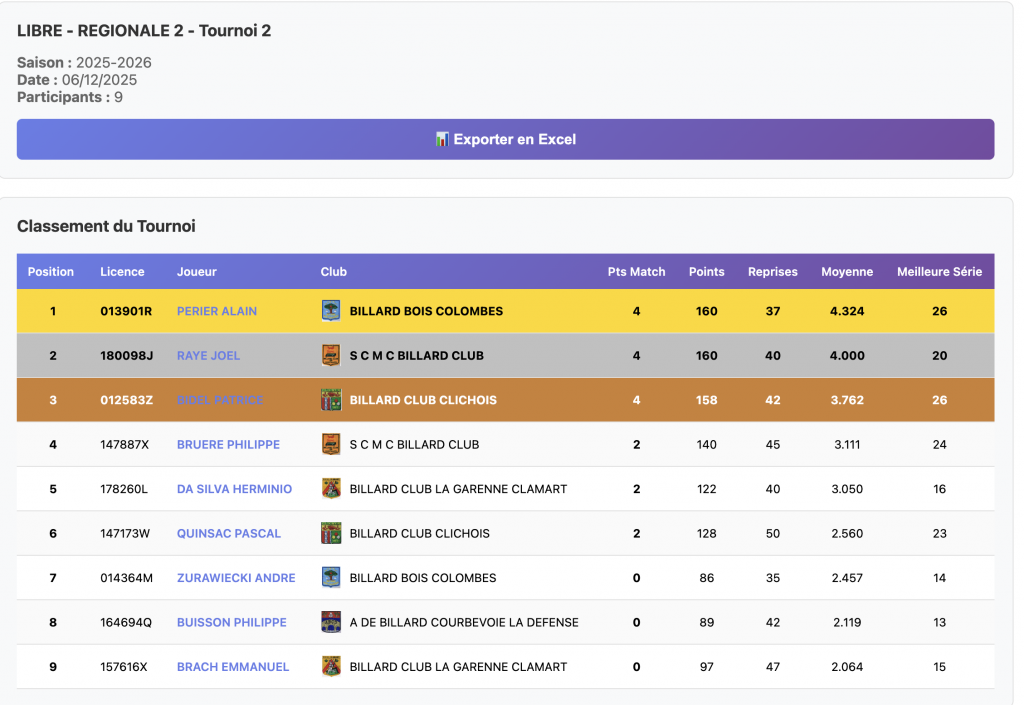Click the club crest in BRUERE PHILIPPE's row
Screen dimensions: 1024x705
click(x=331, y=444)
